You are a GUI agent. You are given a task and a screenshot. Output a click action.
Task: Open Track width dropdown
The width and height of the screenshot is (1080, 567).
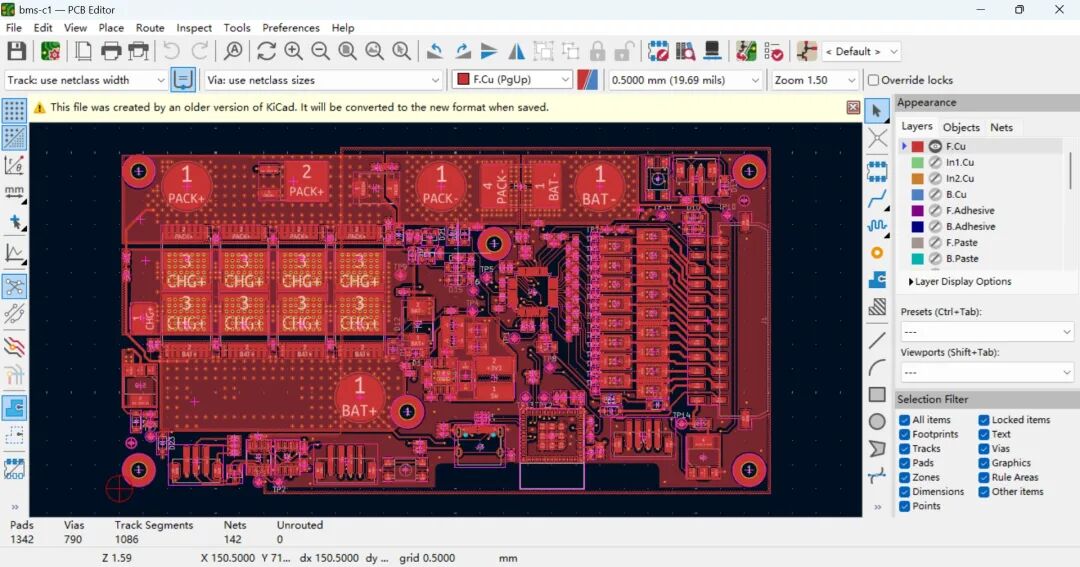85,80
